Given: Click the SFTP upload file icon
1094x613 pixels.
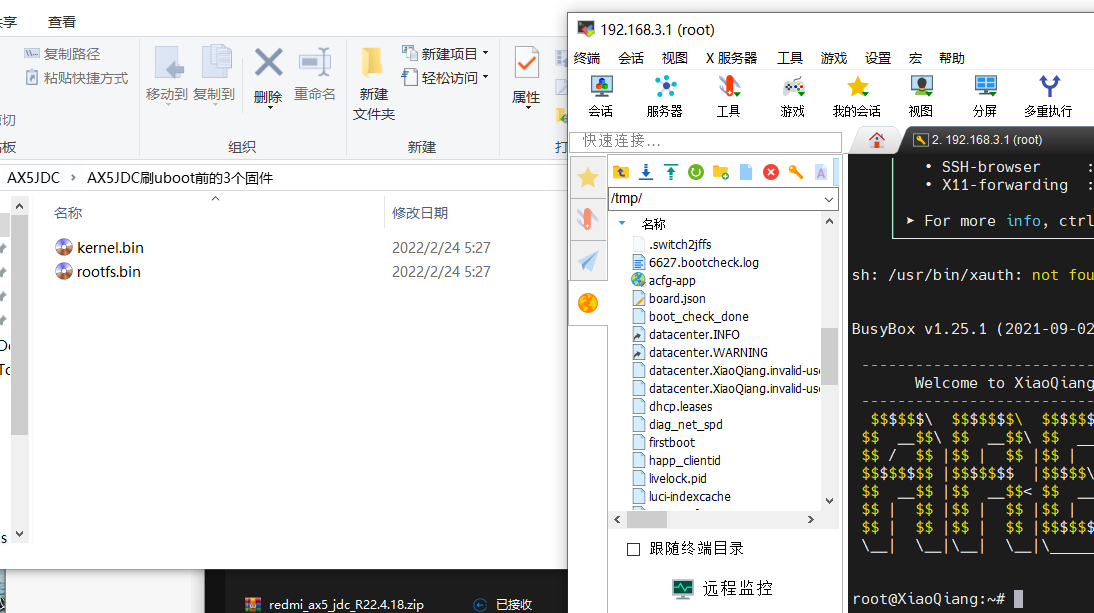Looking at the screenshot, I should click(x=671, y=172).
